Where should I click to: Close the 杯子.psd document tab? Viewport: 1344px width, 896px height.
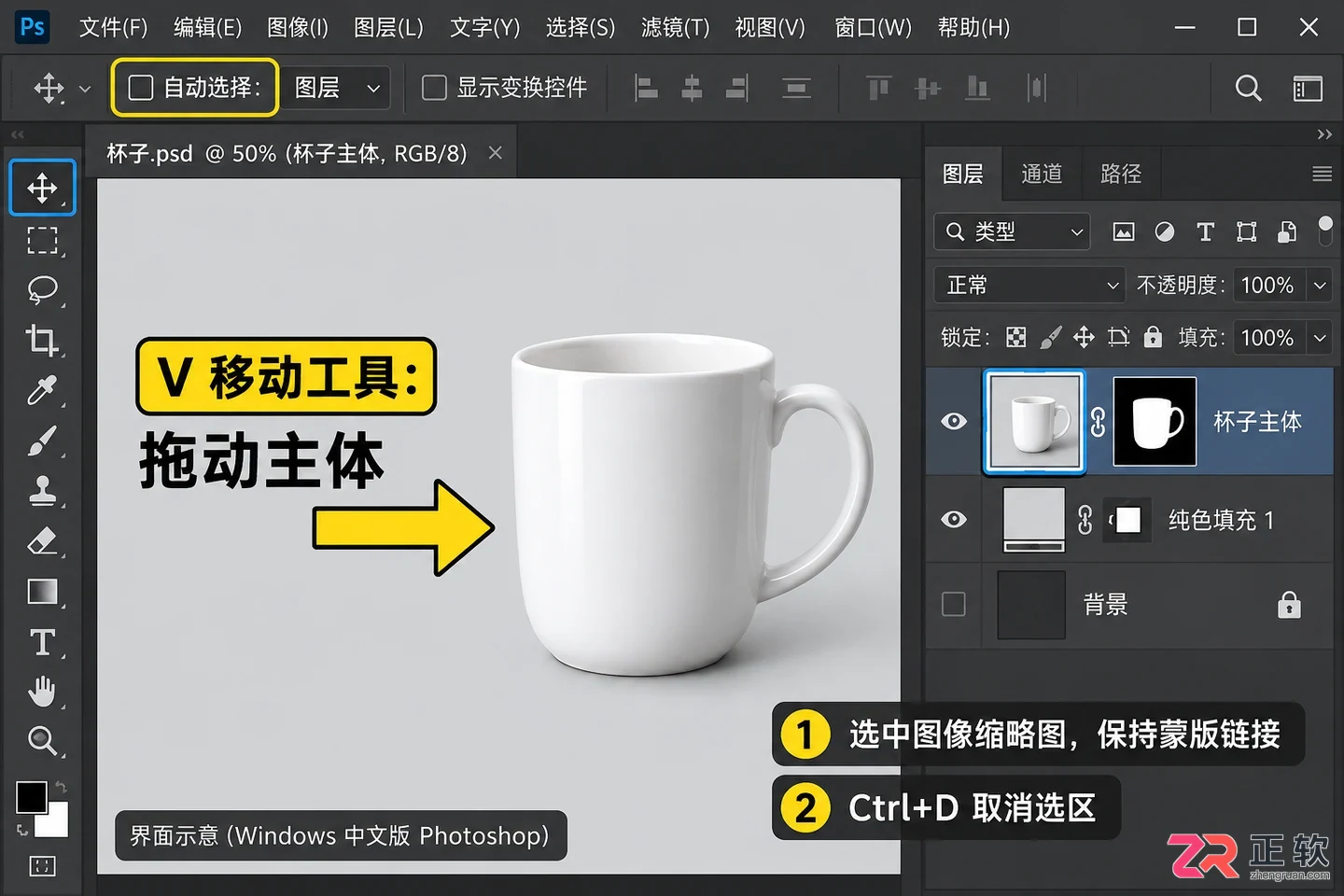[x=496, y=152]
